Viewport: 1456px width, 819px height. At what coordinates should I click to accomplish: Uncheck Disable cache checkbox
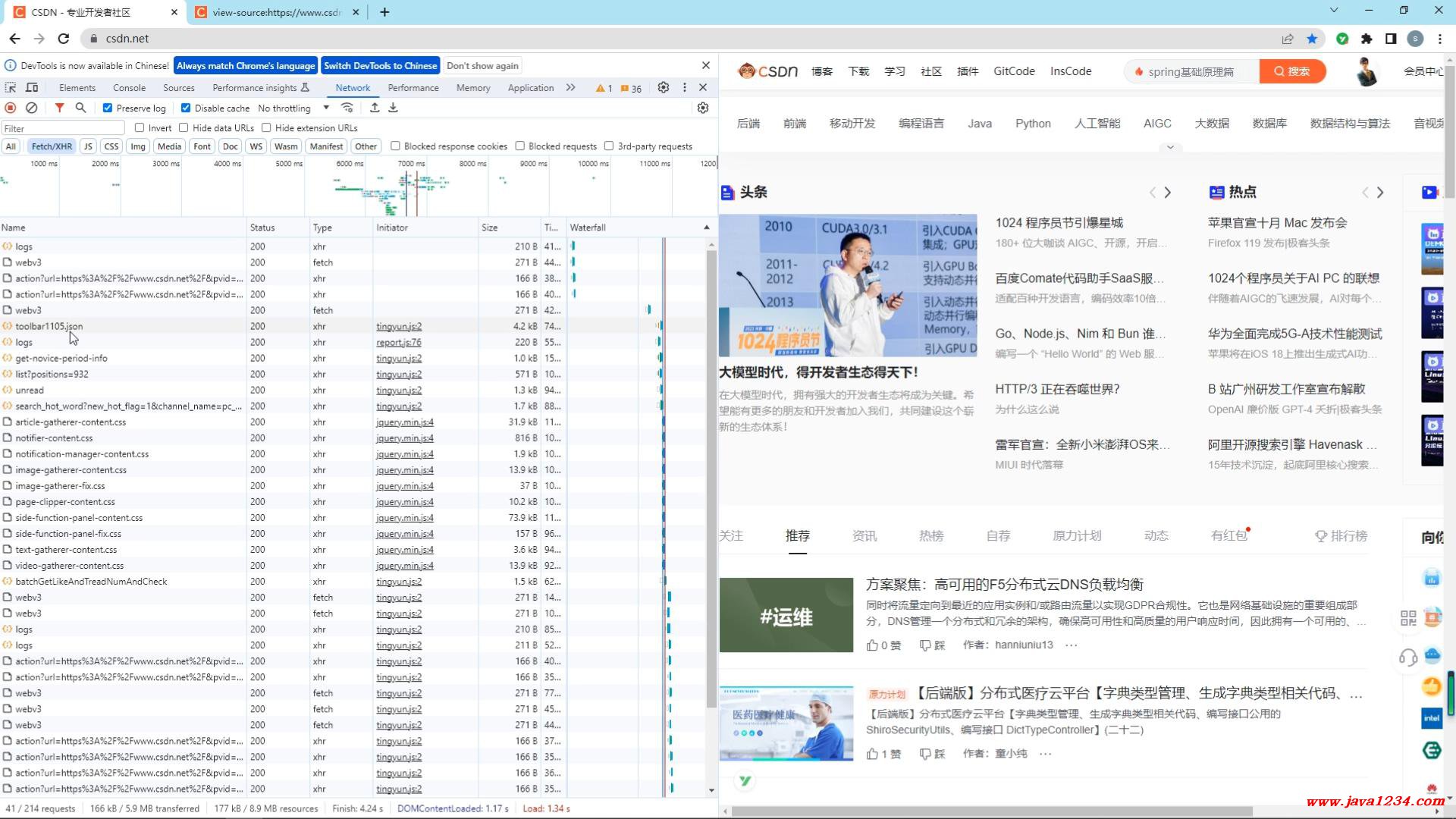point(185,108)
